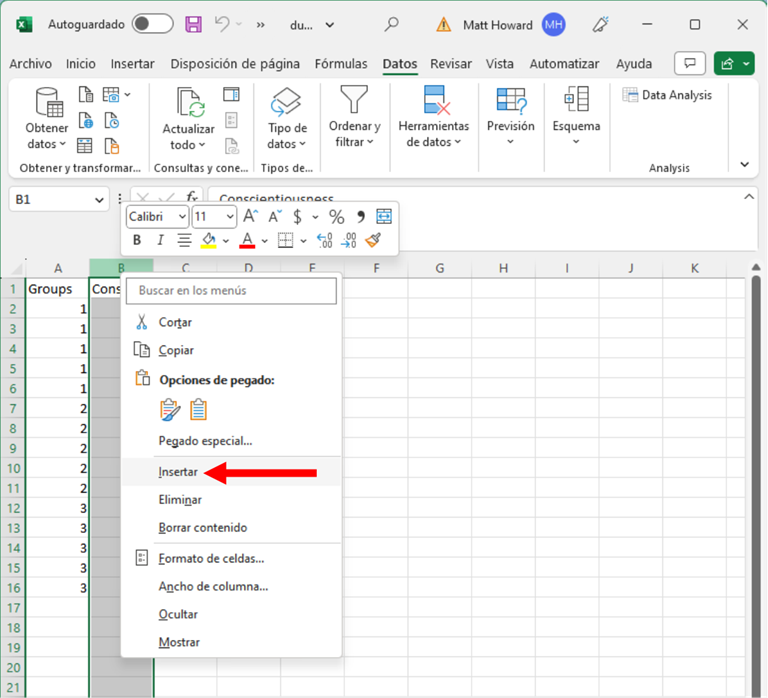Click the red font color button
The image size is (768, 698).
point(247,240)
